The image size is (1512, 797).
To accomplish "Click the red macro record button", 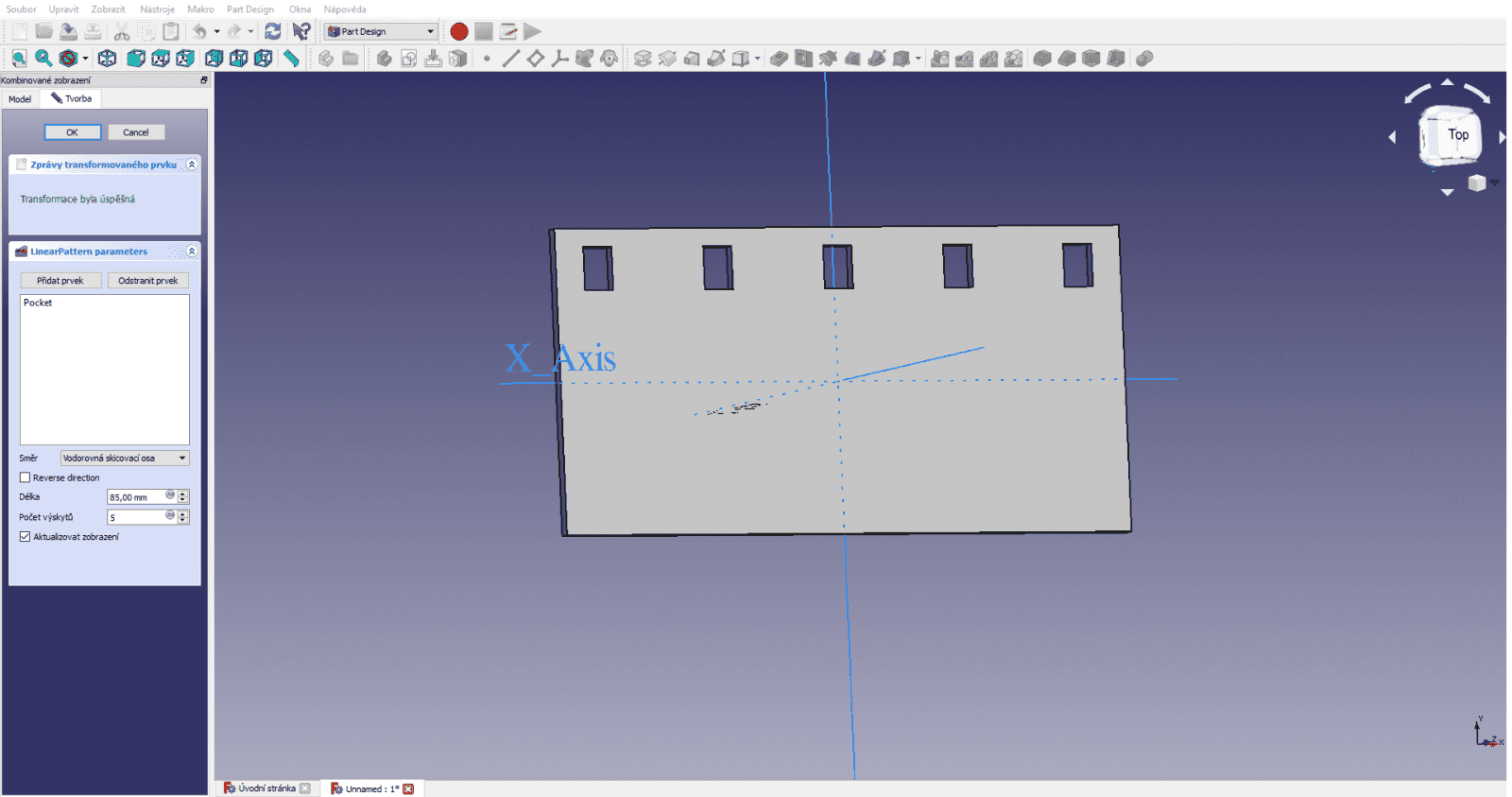I will click(459, 31).
